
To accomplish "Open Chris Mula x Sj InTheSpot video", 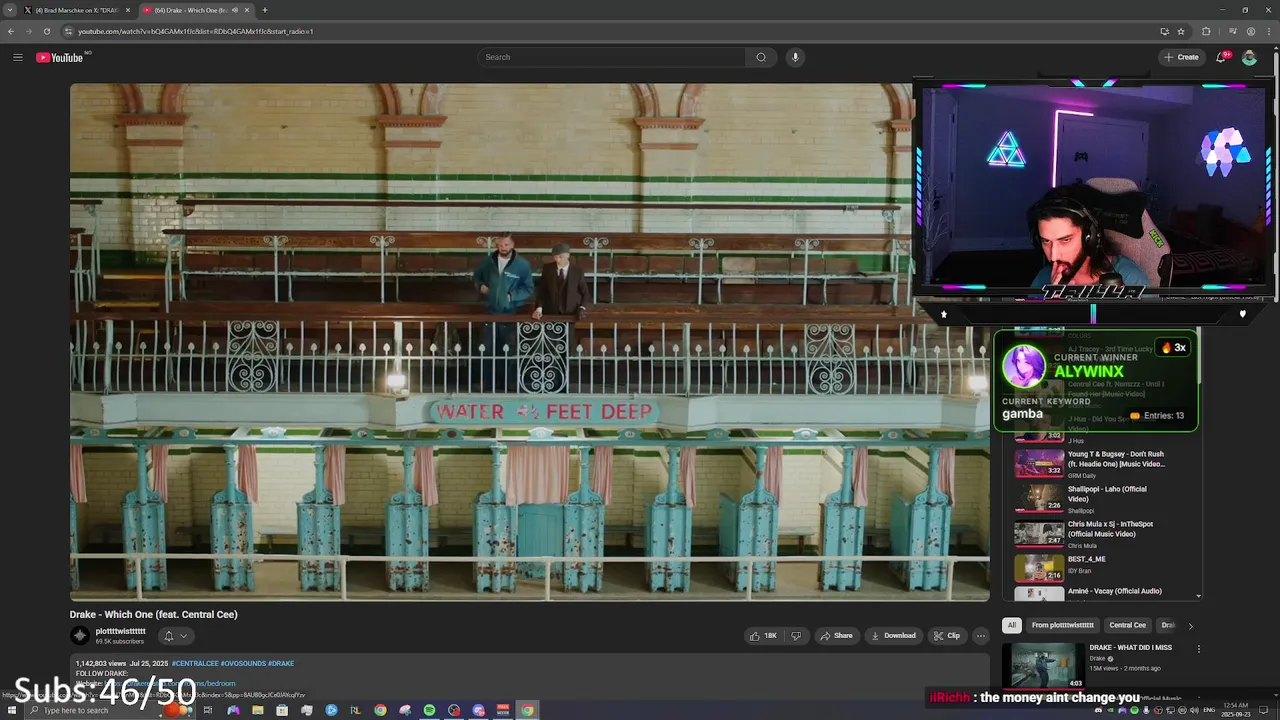I will (1105, 533).
